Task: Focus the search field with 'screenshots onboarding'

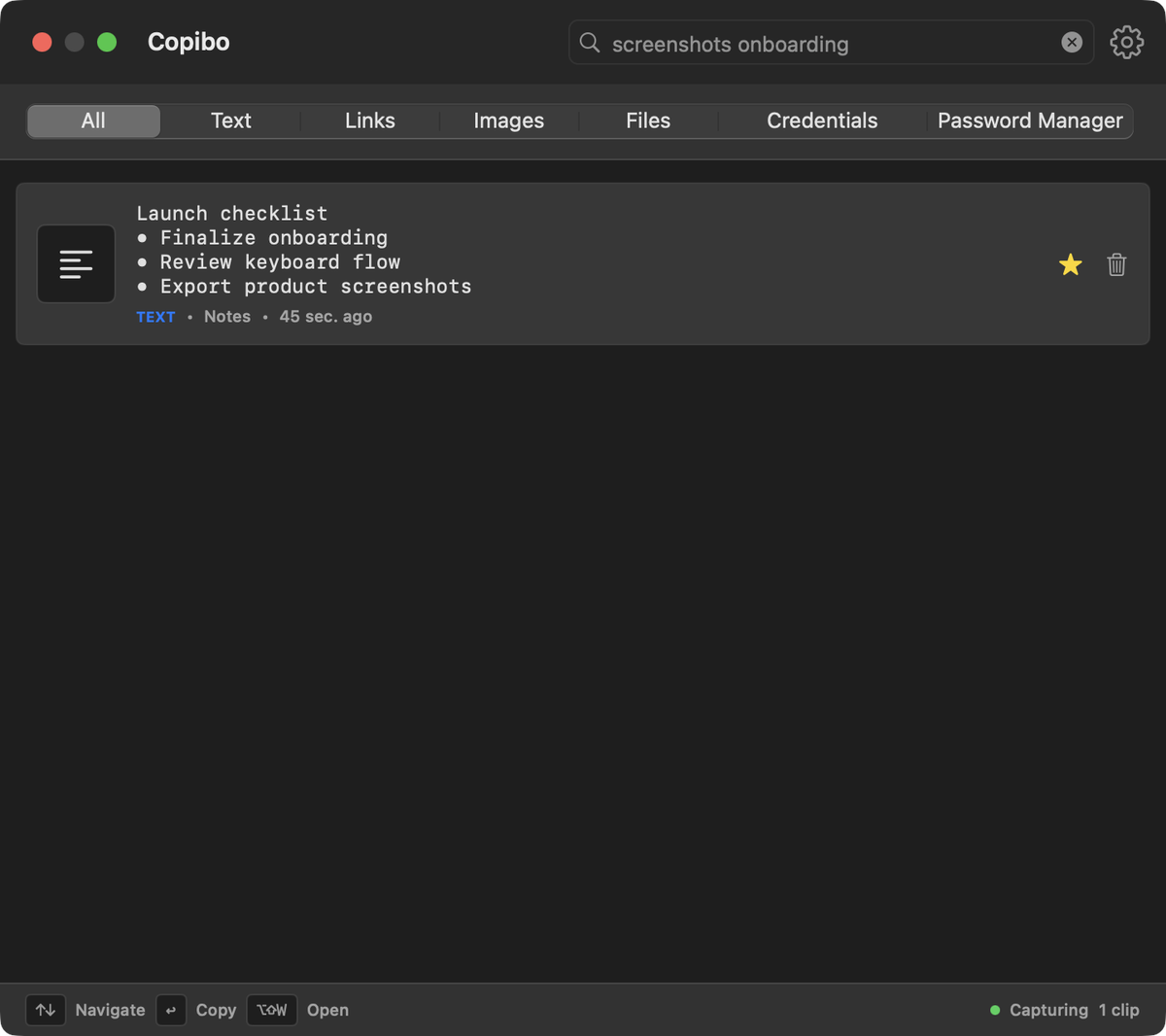Action: point(831,43)
